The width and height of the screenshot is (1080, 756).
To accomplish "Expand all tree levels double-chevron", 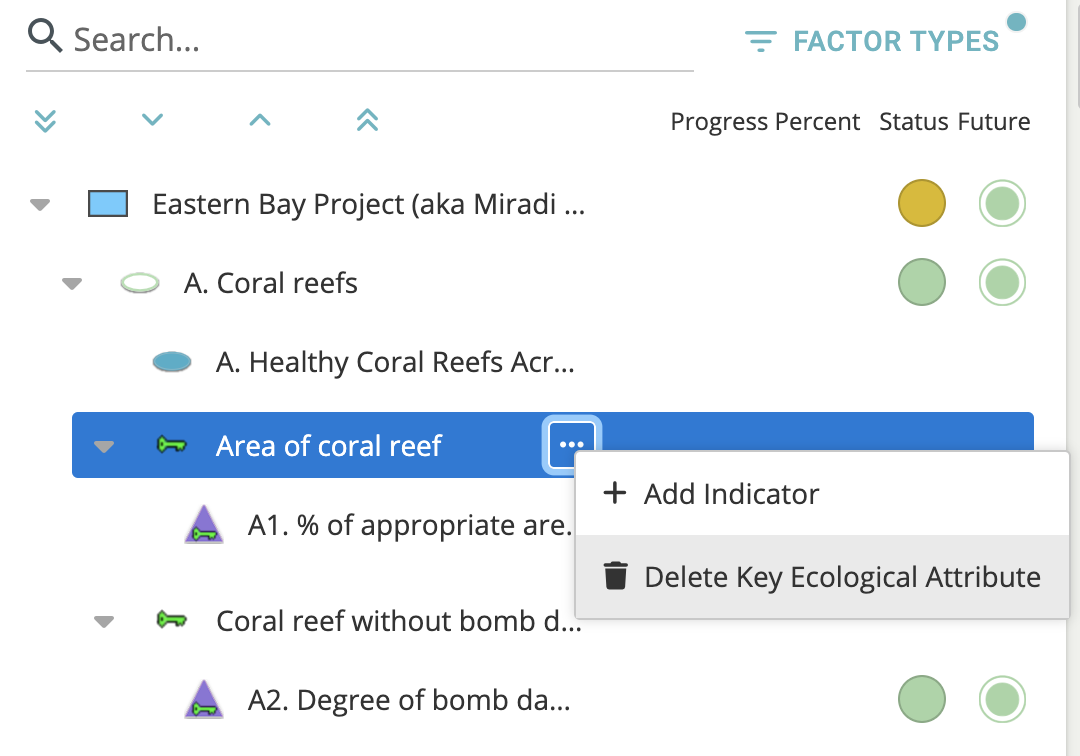I will point(45,121).
